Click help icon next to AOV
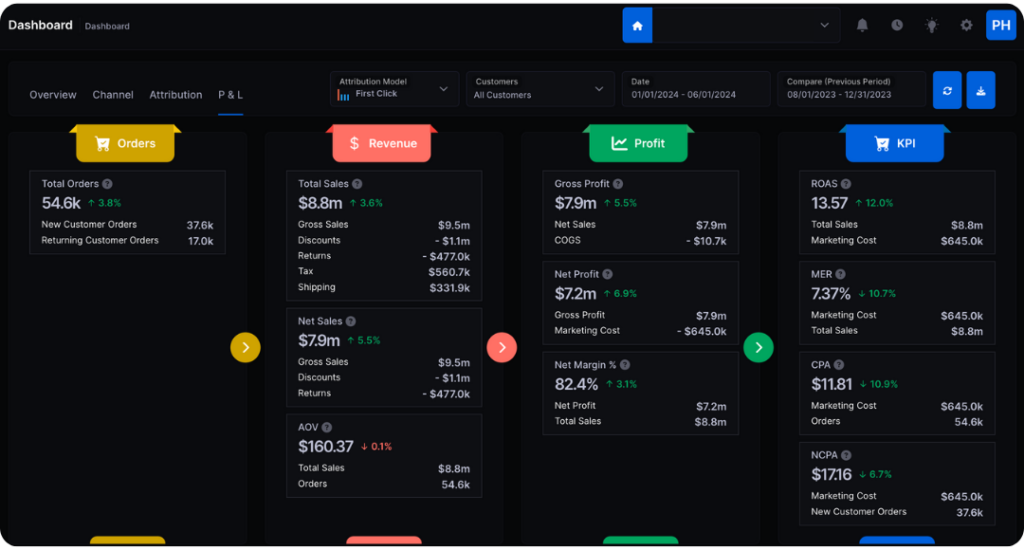Screen dimensions: 1024x550 tap(327, 427)
